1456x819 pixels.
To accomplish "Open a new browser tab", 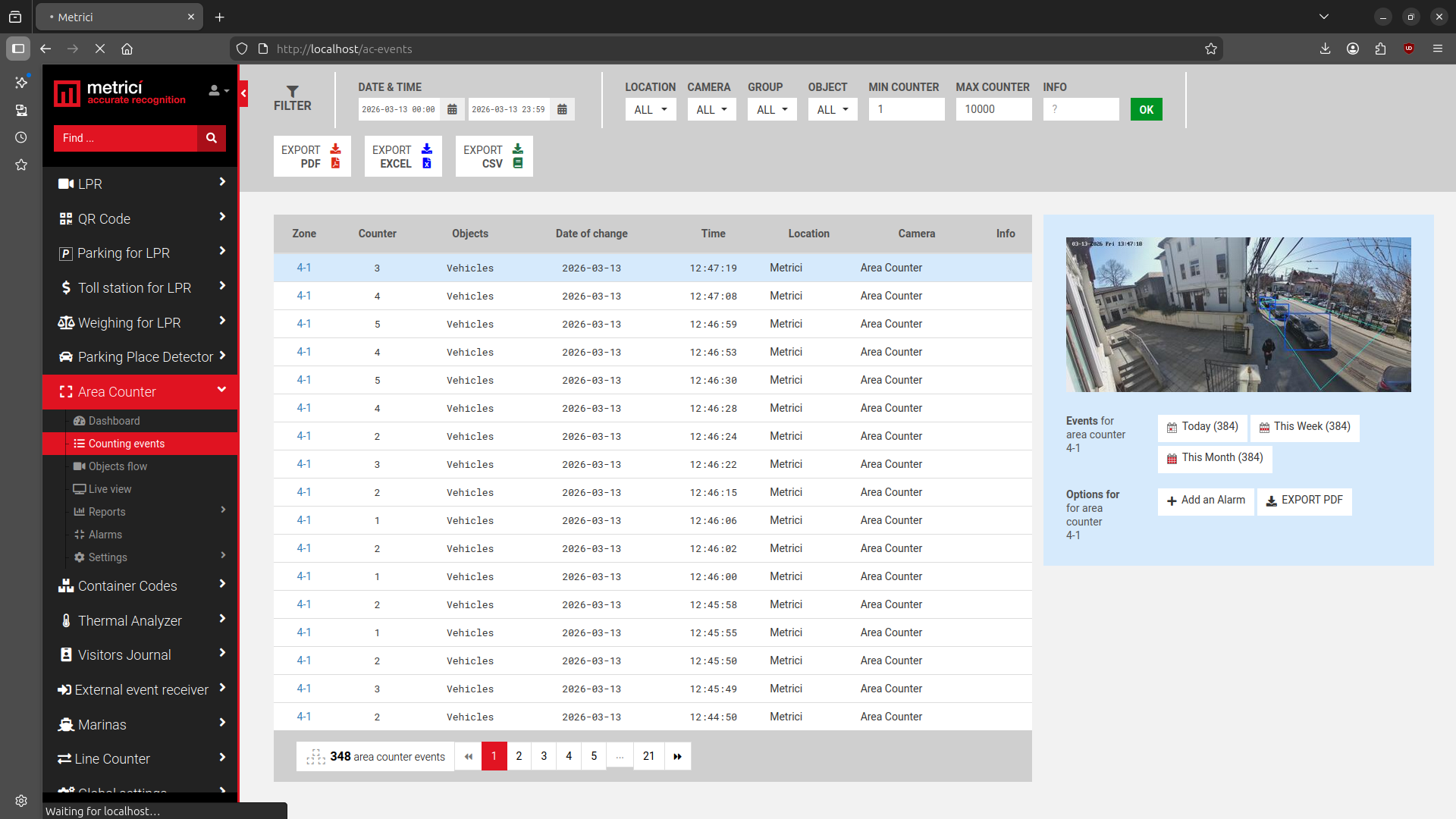I will pos(219,17).
